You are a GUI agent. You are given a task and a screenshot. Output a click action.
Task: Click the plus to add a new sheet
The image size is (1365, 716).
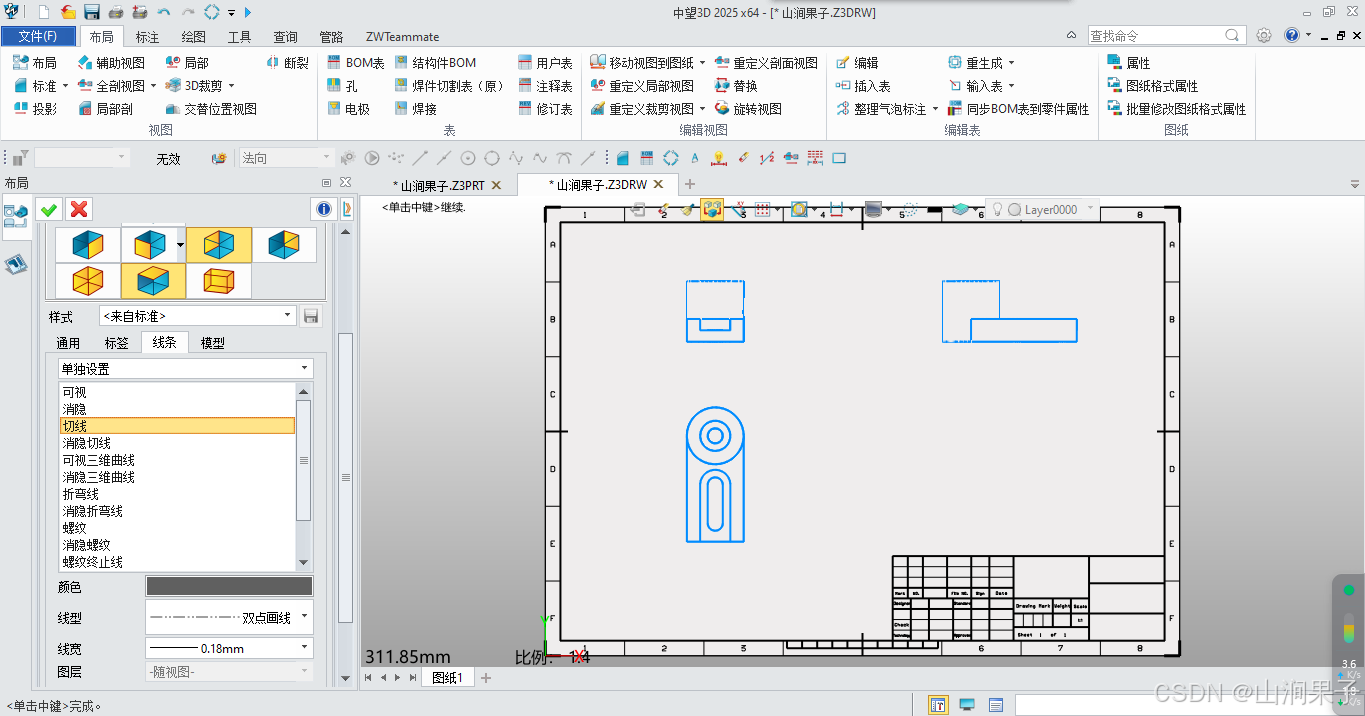(x=486, y=678)
